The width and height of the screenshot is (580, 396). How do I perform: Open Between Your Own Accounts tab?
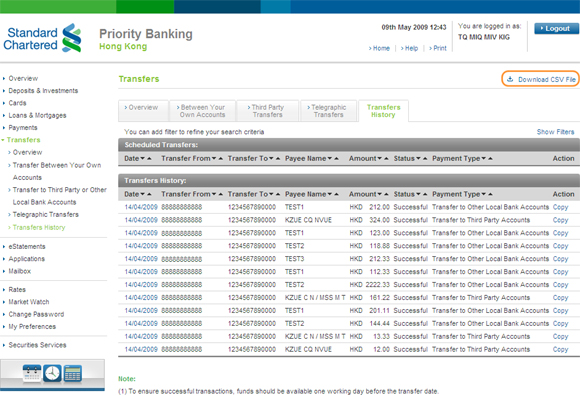click(202, 111)
